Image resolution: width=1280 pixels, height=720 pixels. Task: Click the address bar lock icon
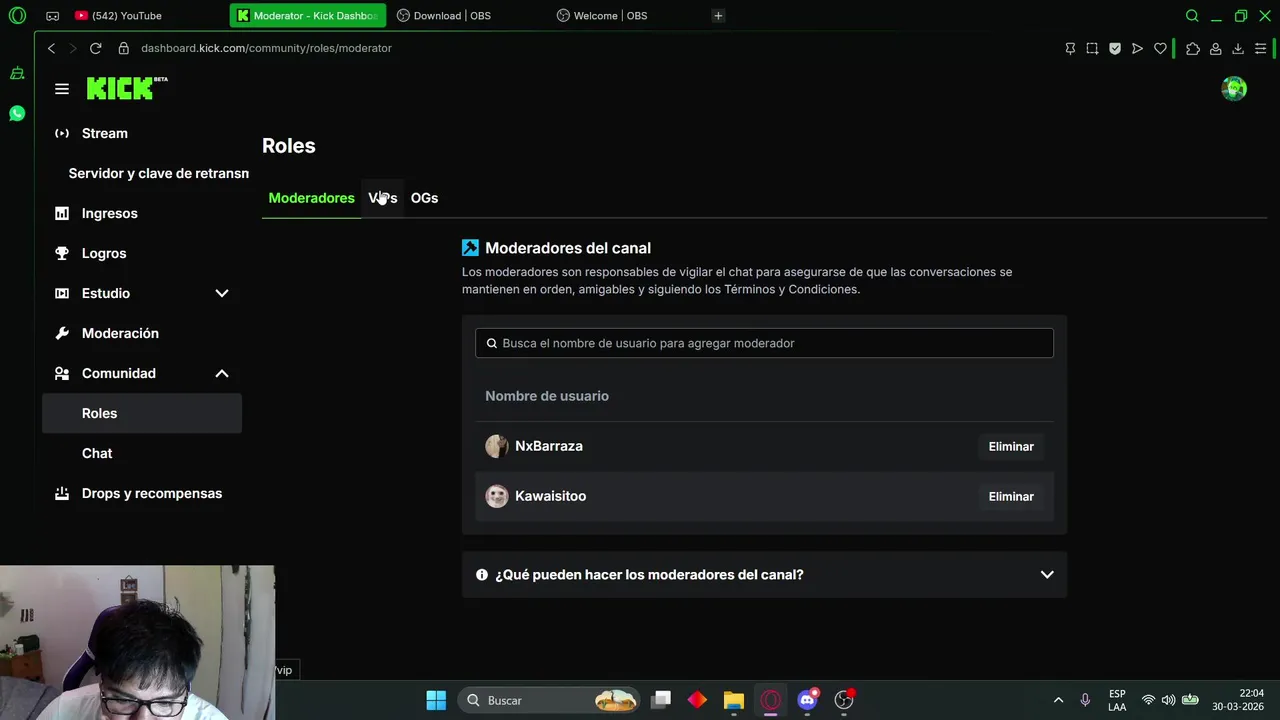[x=124, y=48]
